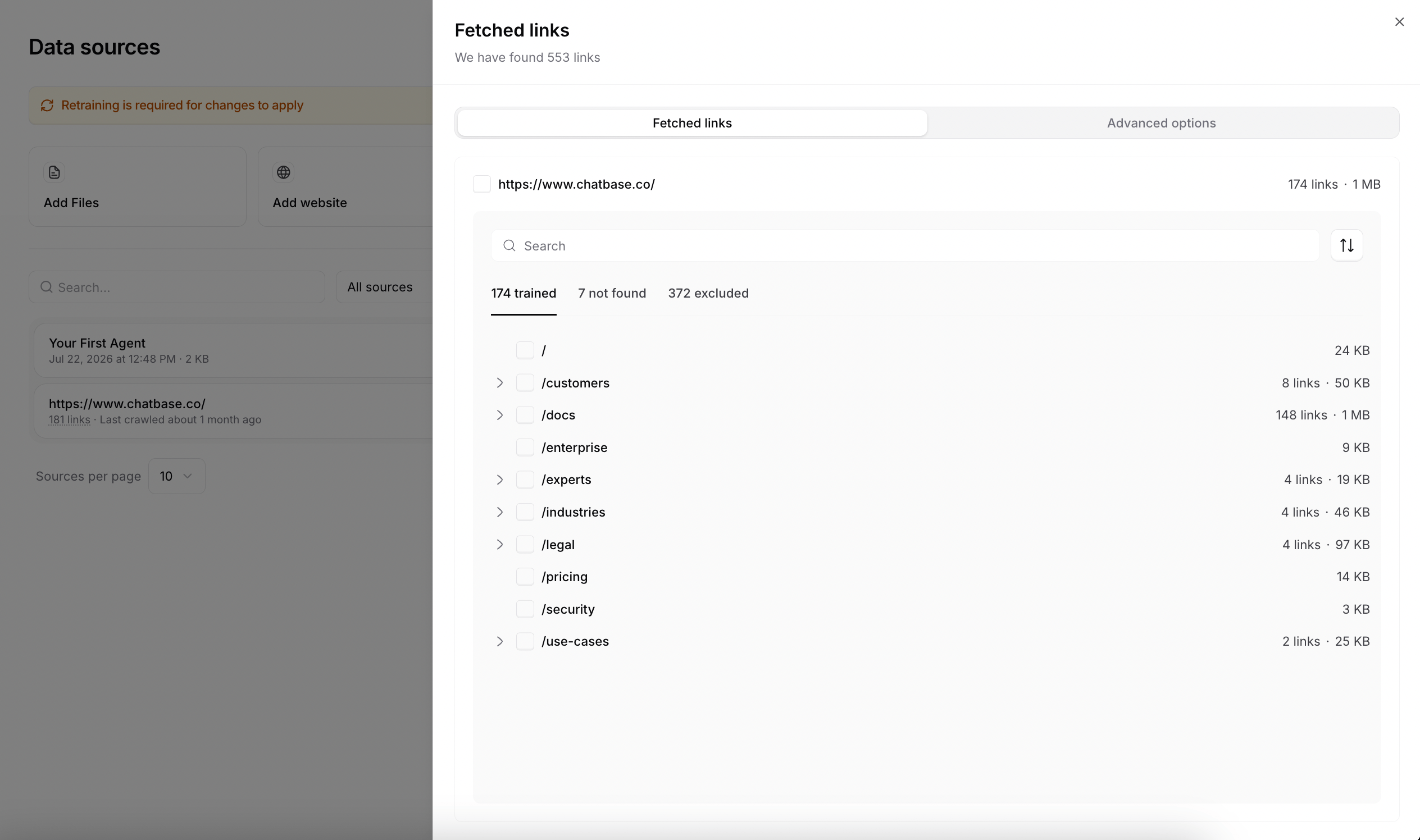Click the '14 KB' size value

point(1353,577)
